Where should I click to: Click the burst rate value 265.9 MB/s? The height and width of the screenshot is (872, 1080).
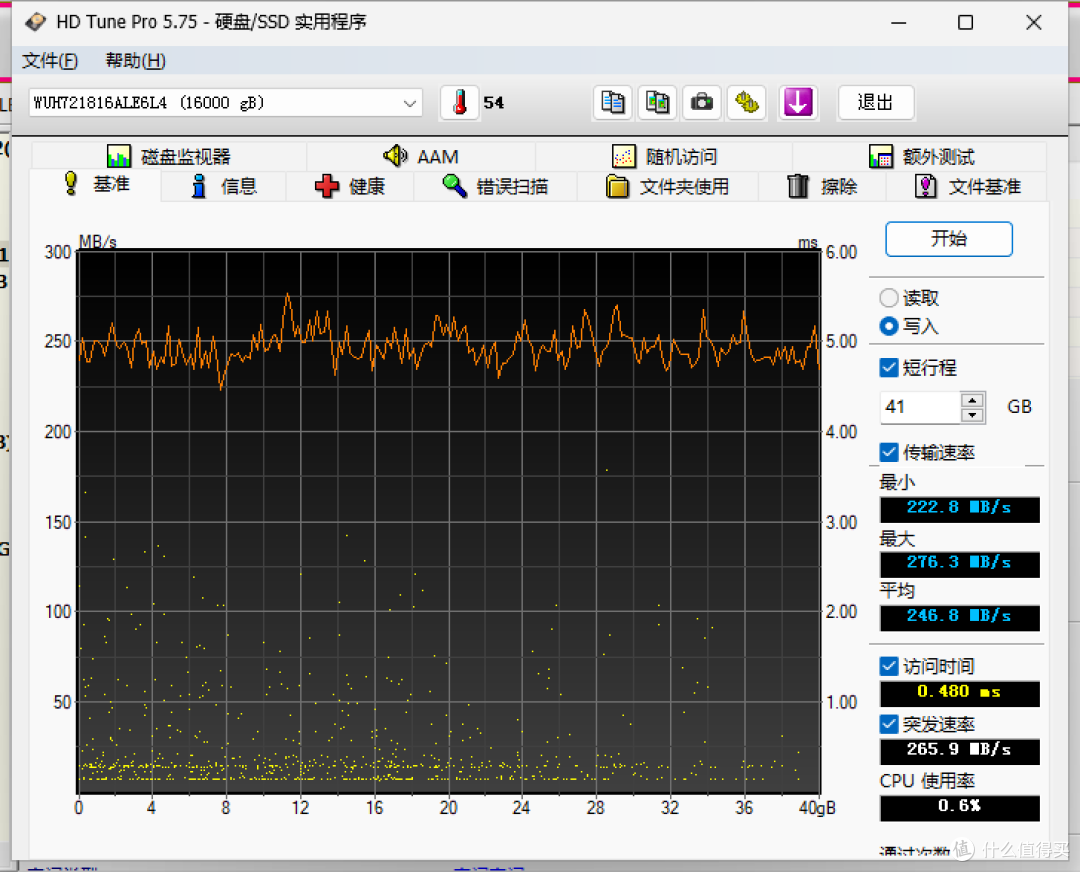959,750
